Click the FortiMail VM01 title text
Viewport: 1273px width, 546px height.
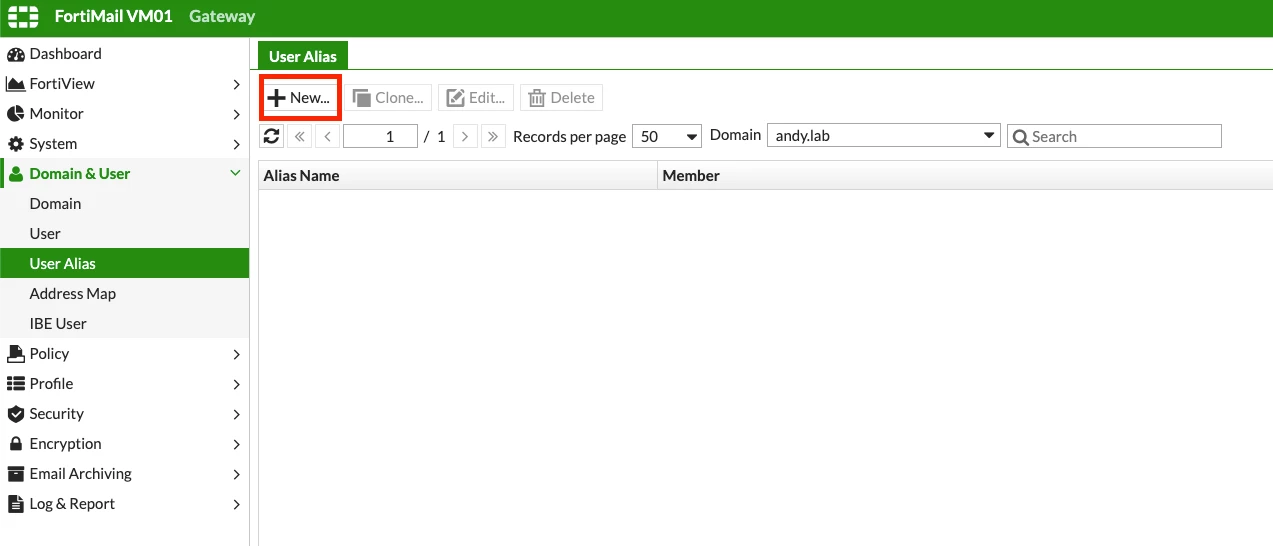(x=113, y=16)
